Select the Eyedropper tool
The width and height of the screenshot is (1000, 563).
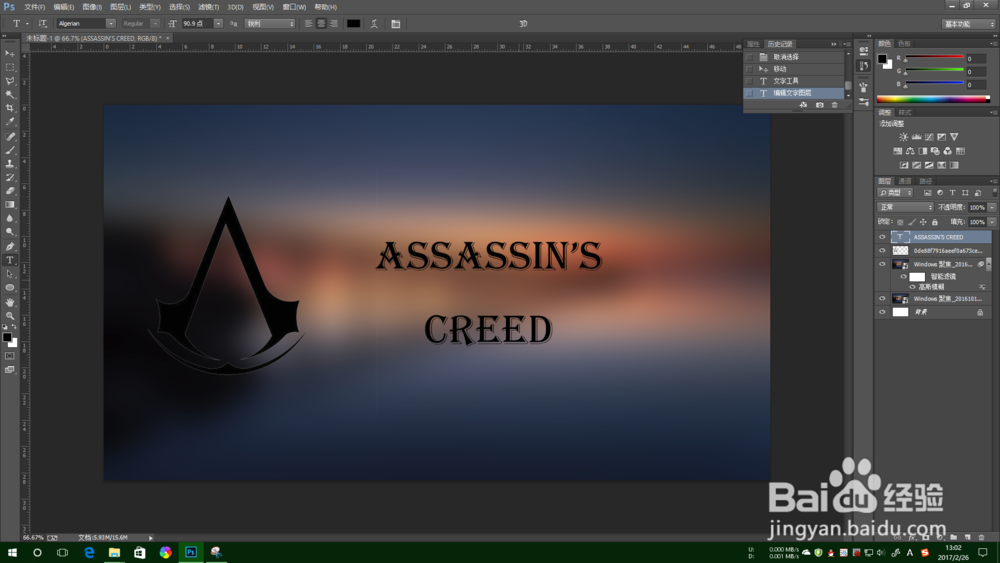10,121
